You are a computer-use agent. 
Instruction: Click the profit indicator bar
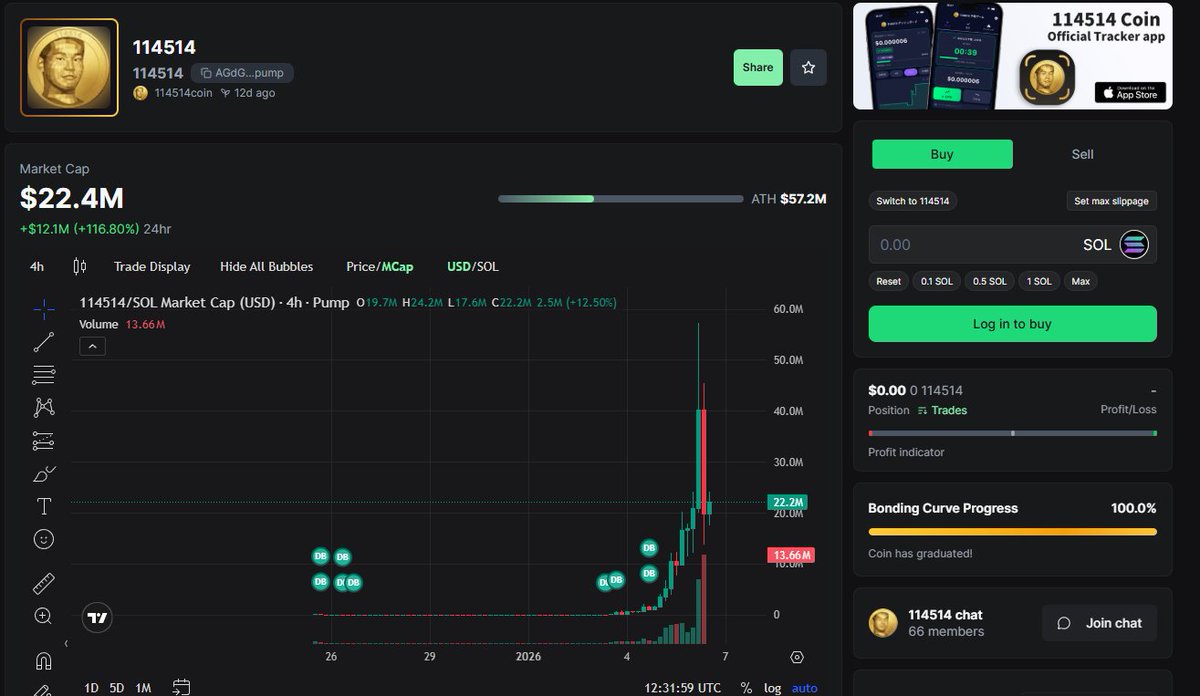[1012, 433]
